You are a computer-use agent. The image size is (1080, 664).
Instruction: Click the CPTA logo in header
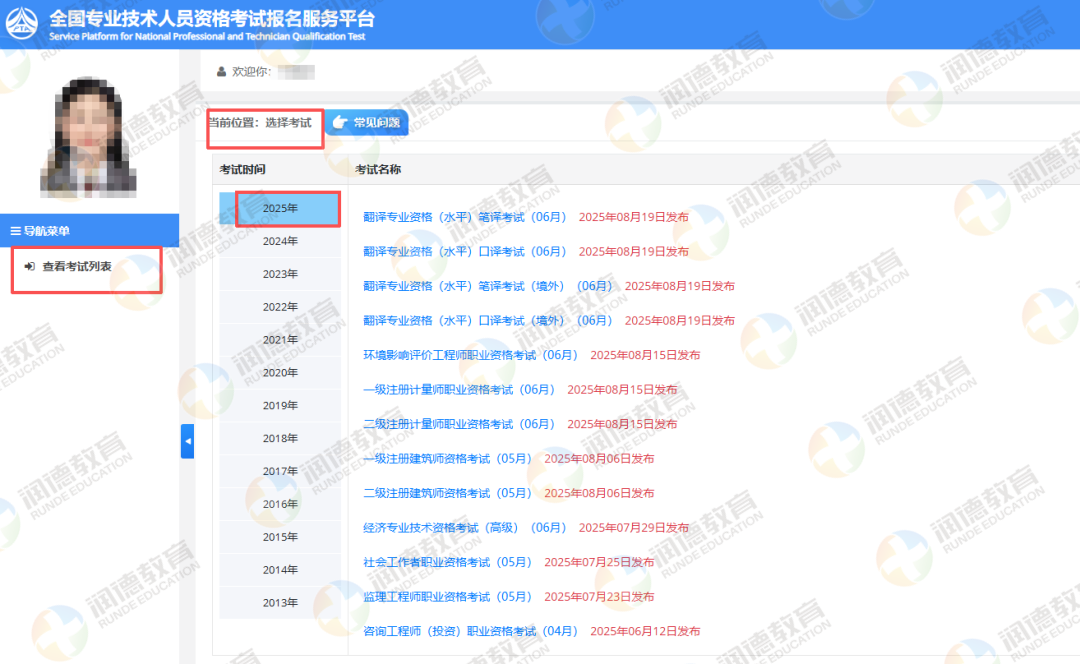tap(22, 22)
